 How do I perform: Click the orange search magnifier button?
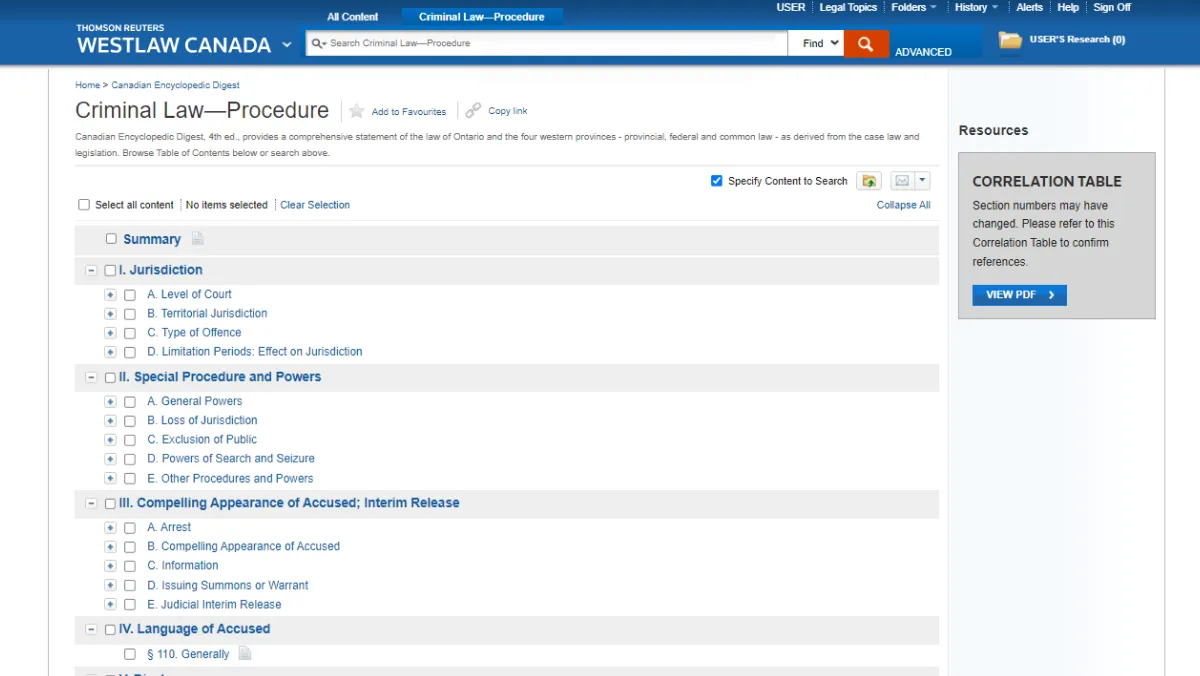(x=865, y=44)
